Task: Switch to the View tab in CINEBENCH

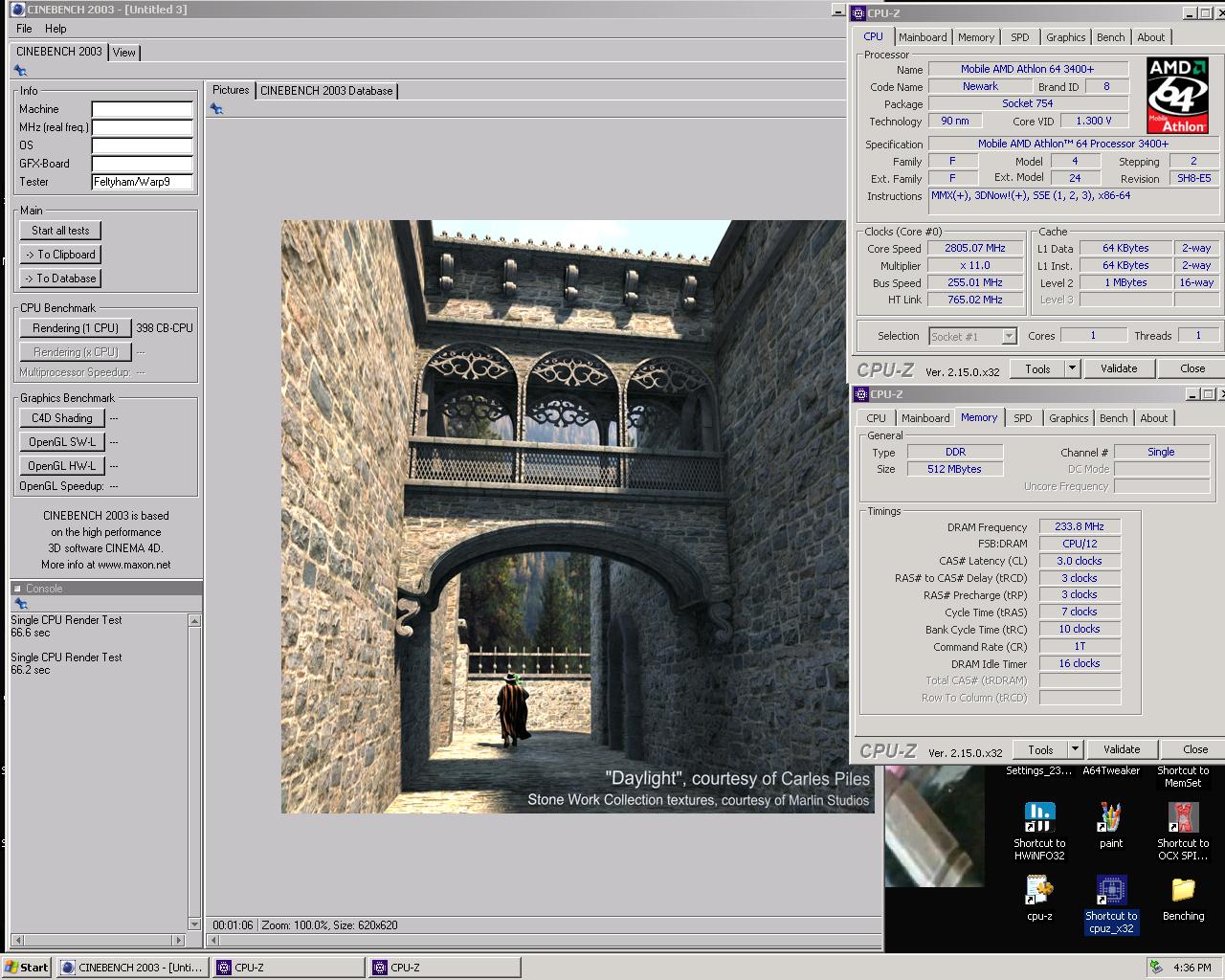Action: pos(124,53)
